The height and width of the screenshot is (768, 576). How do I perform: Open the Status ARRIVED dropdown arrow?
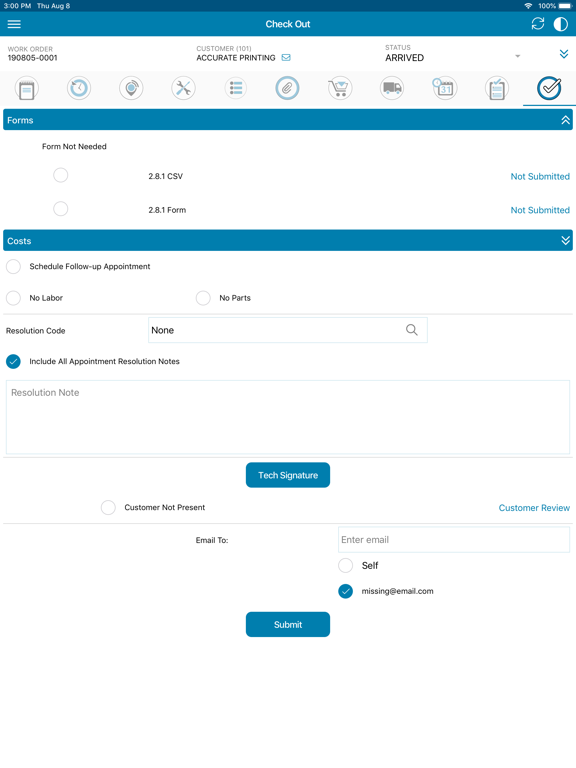tap(518, 56)
